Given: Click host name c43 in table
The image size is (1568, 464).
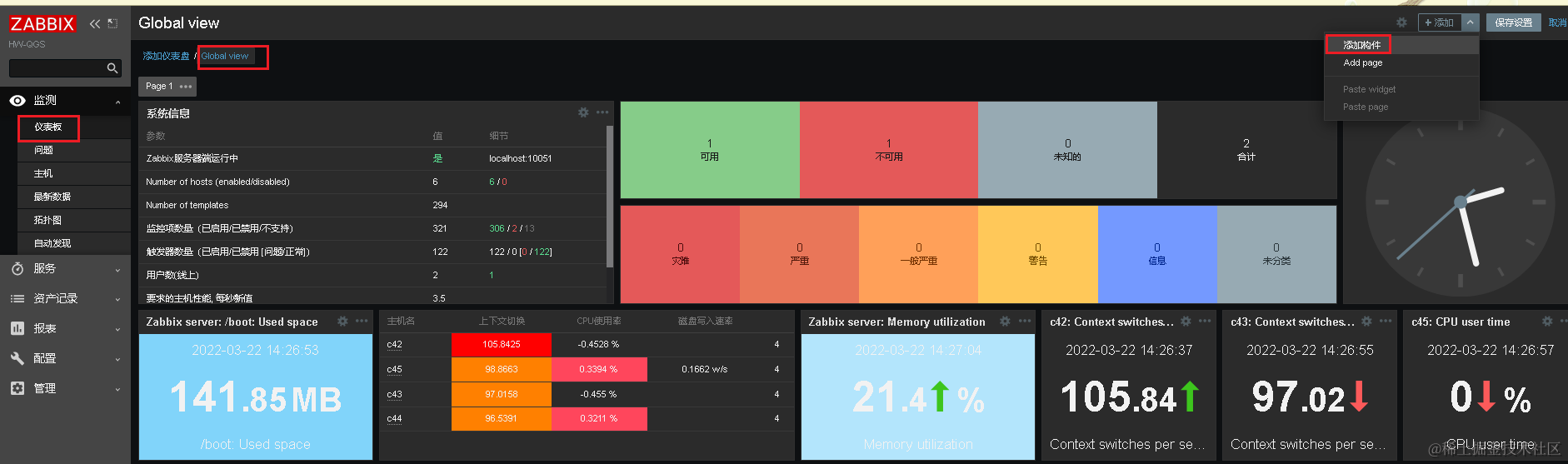Looking at the screenshot, I should click(394, 394).
